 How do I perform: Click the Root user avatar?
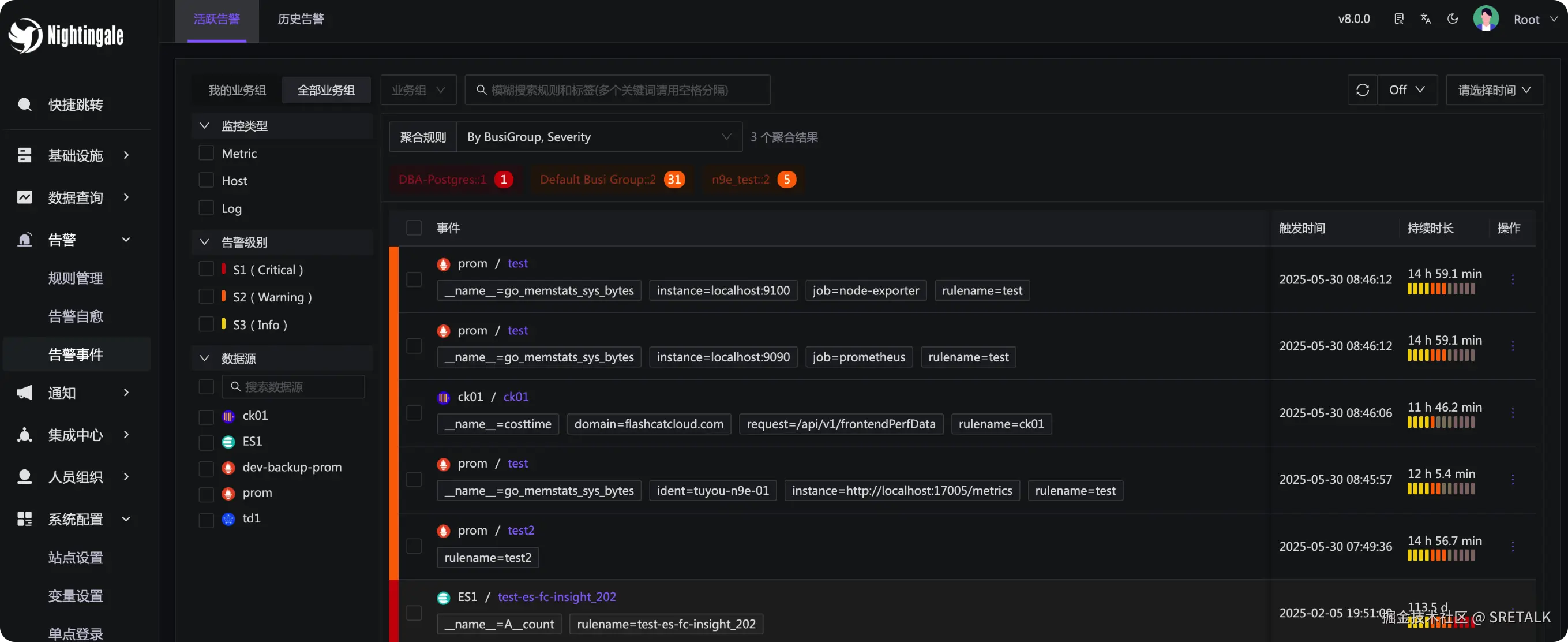tap(1486, 19)
